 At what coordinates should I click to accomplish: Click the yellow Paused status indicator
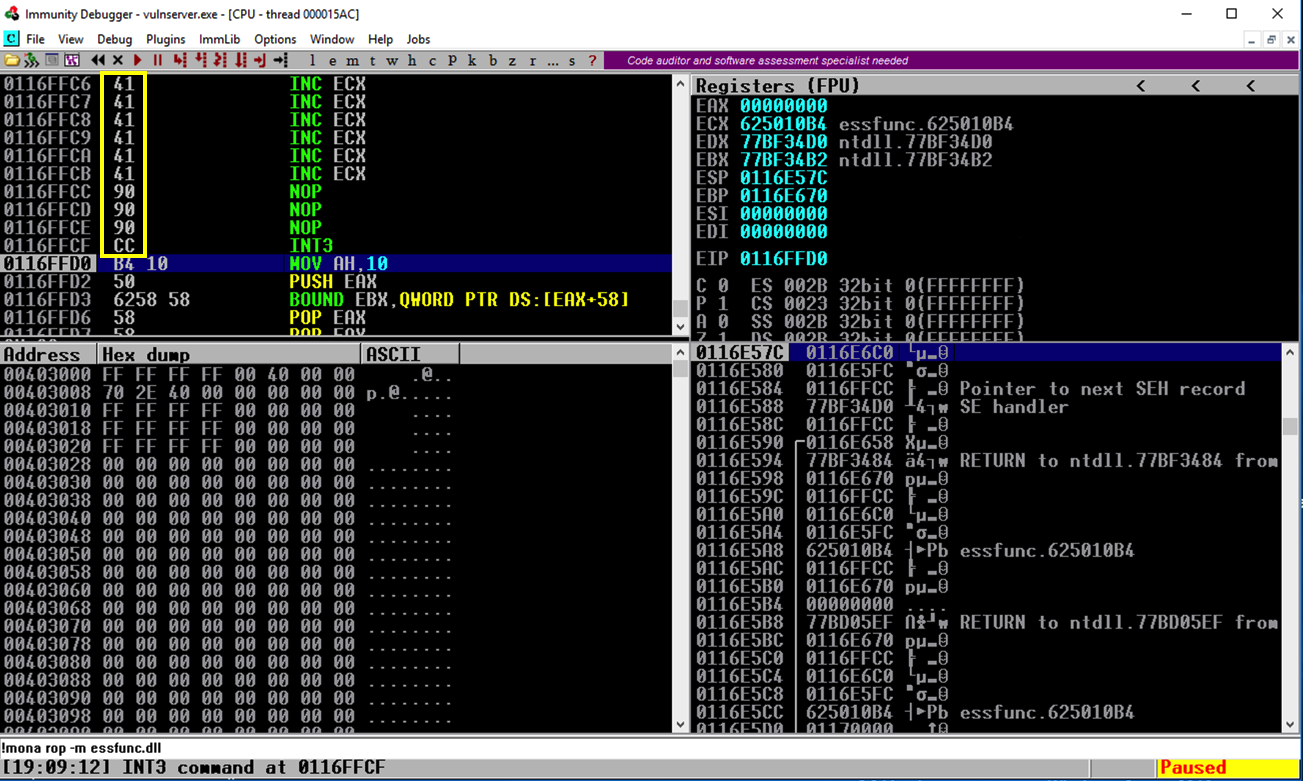tap(1228, 768)
